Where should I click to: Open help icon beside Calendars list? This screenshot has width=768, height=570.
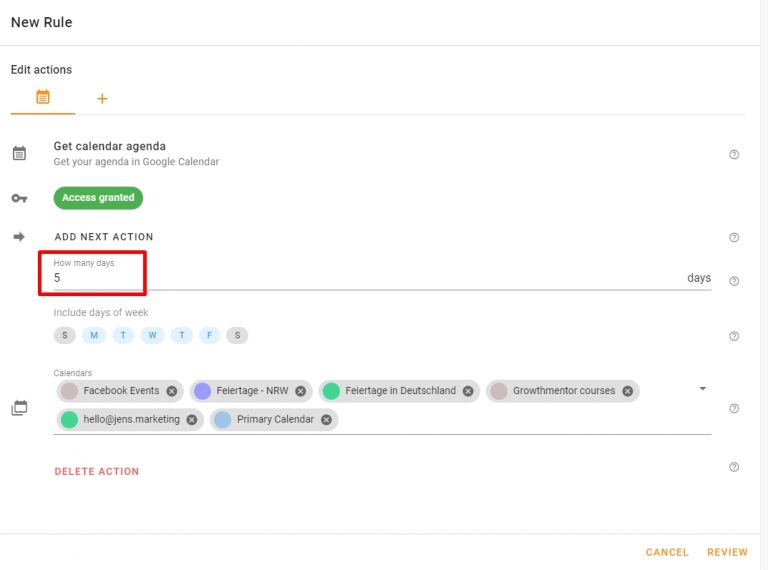click(734, 408)
